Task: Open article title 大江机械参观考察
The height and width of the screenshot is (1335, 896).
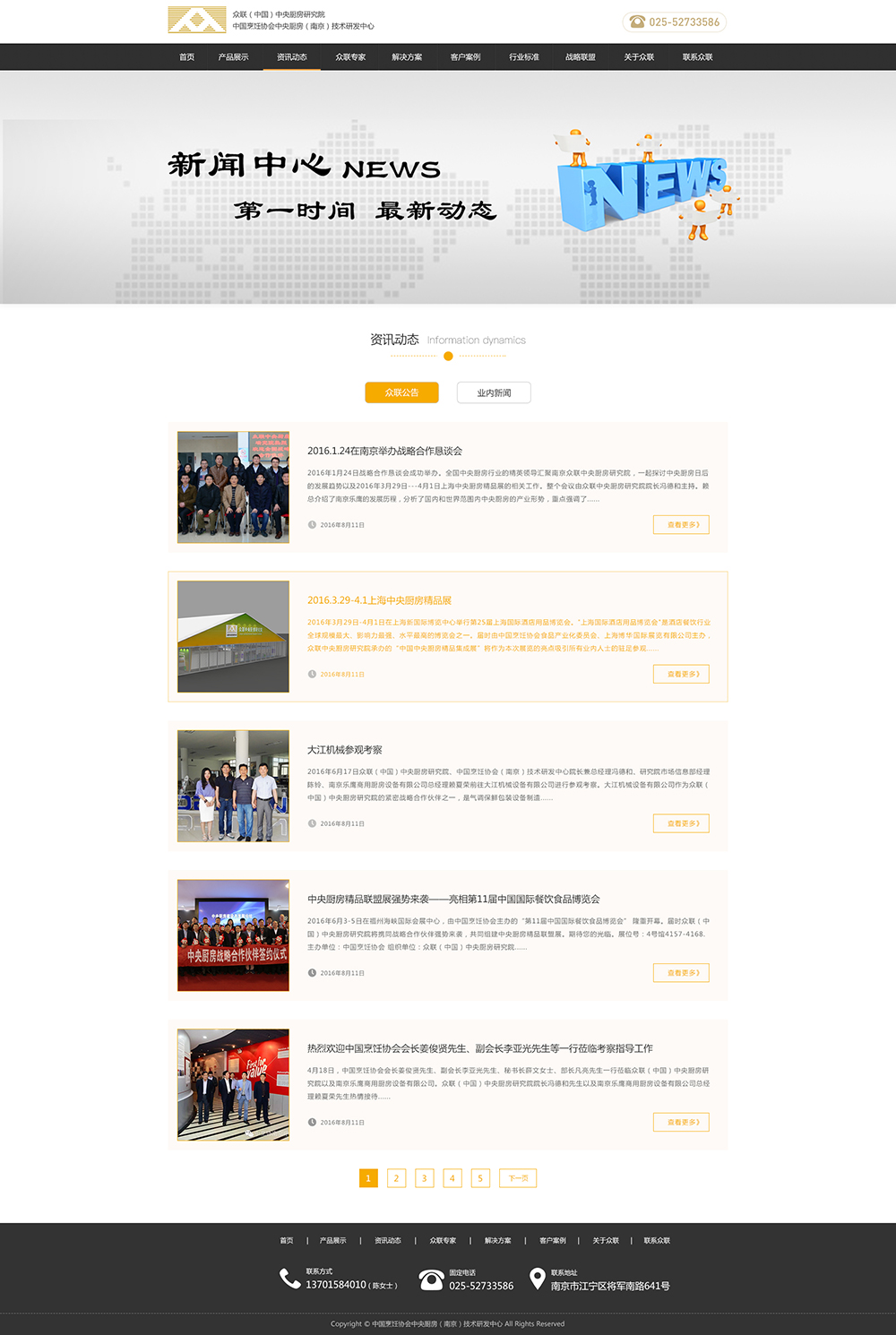Action: pos(345,750)
